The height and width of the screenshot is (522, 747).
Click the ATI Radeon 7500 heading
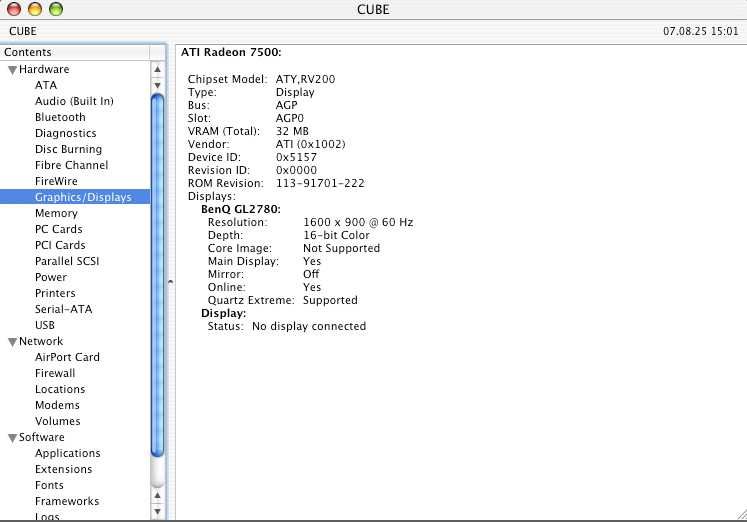[231, 52]
